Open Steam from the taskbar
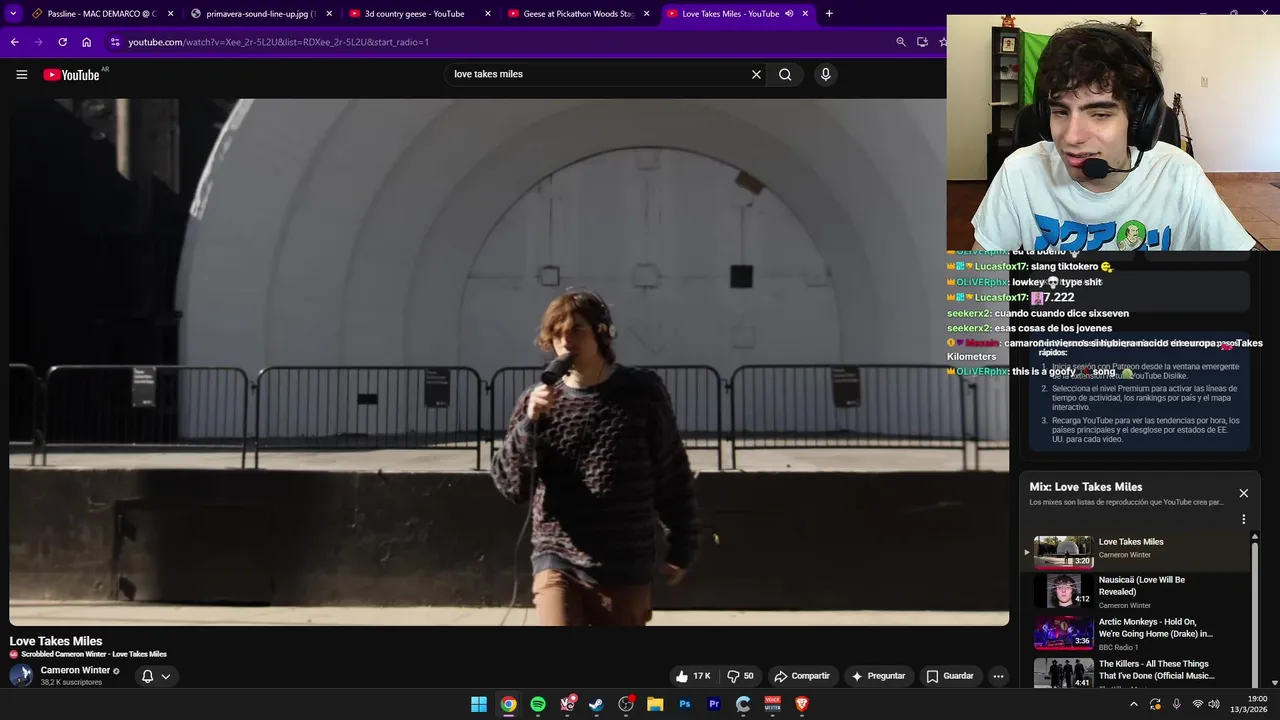The image size is (1280, 720). pyautogui.click(x=596, y=704)
